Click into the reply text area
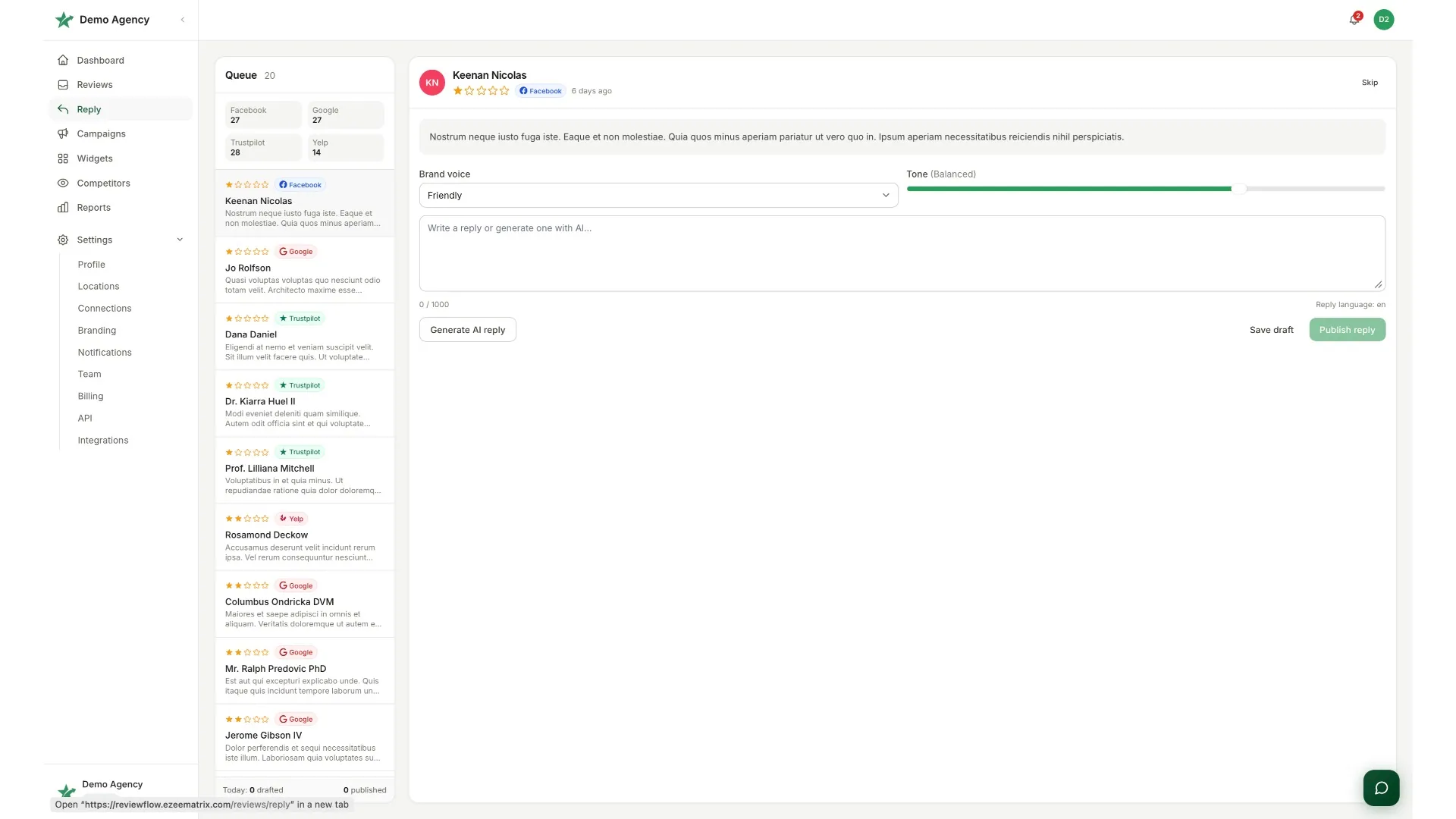Viewport: 1456px width, 819px height. pyautogui.click(x=902, y=253)
